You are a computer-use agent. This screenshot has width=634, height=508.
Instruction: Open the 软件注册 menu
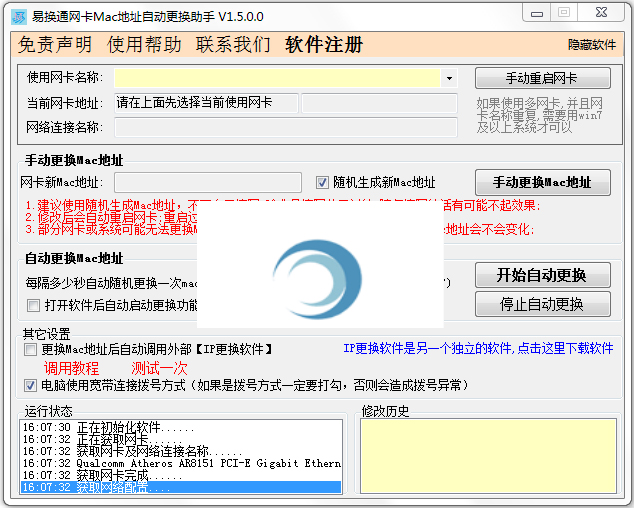(x=324, y=44)
